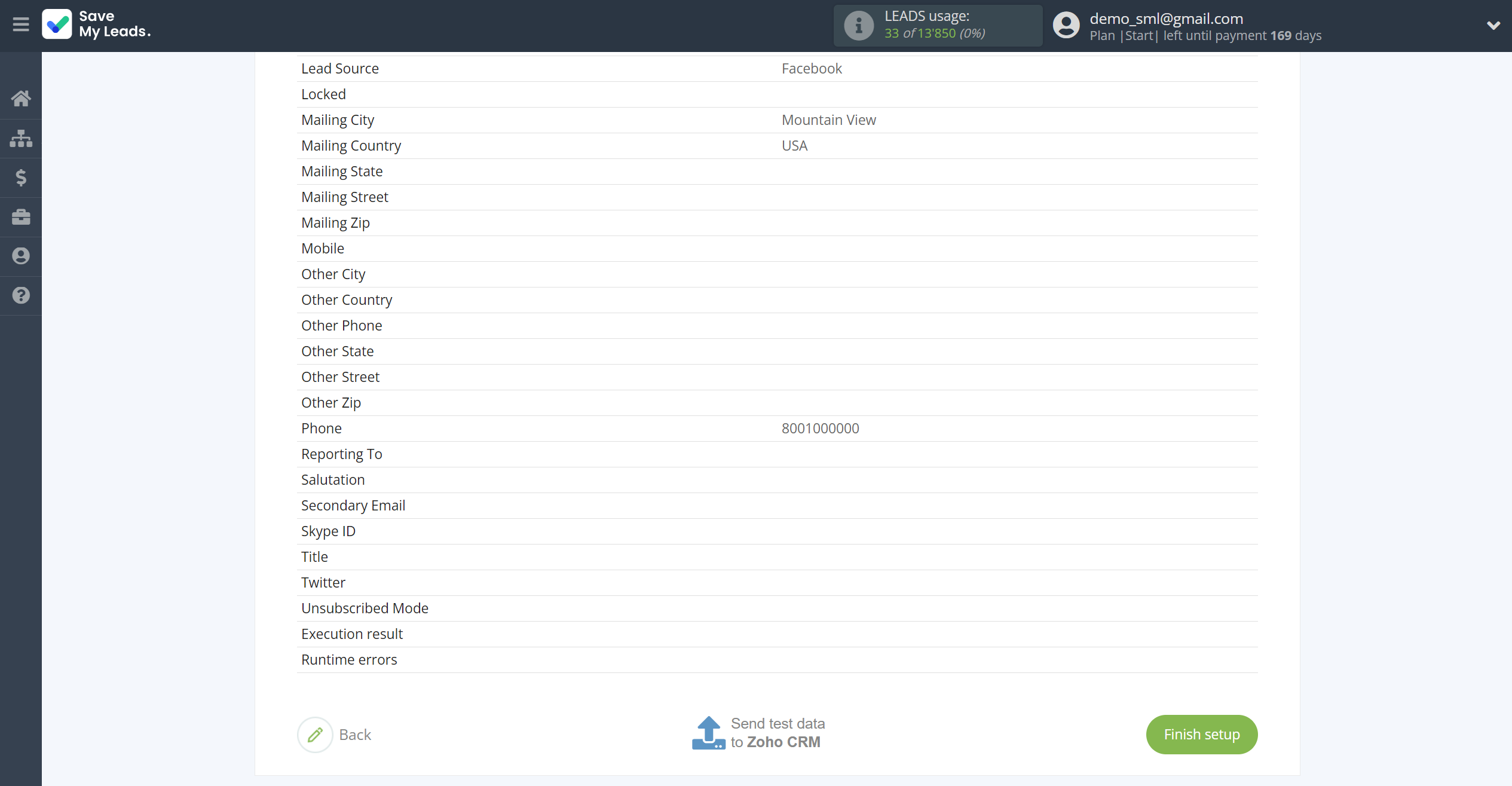Open the profile icon in sidebar
The width and height of the screenshot is (1512, 786).
21,256
